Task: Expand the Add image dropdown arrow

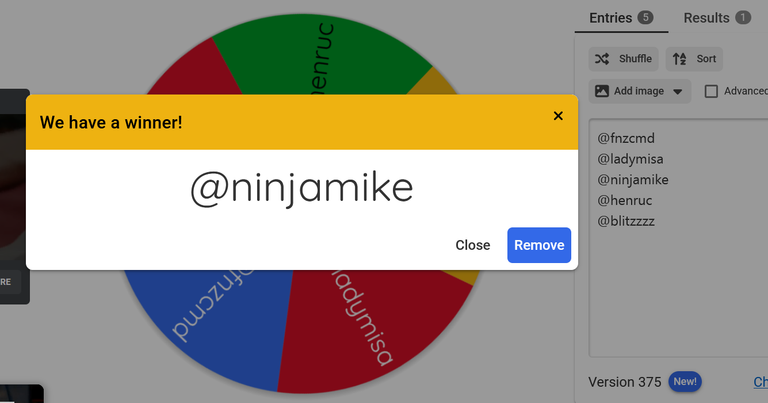Action: pos(677,92)
